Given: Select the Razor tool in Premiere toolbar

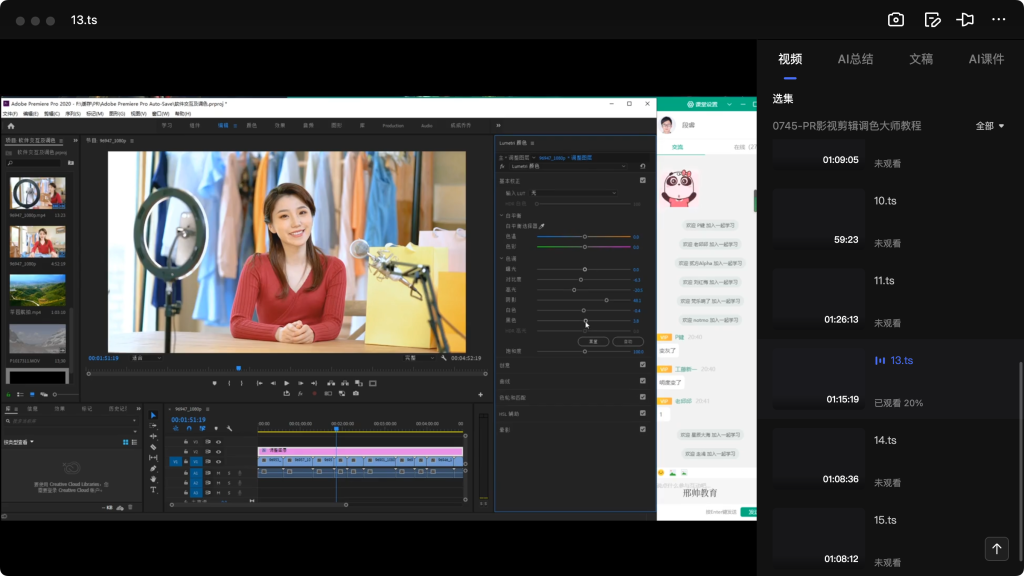Looking at the screenshot, I should tap(153, 447).
